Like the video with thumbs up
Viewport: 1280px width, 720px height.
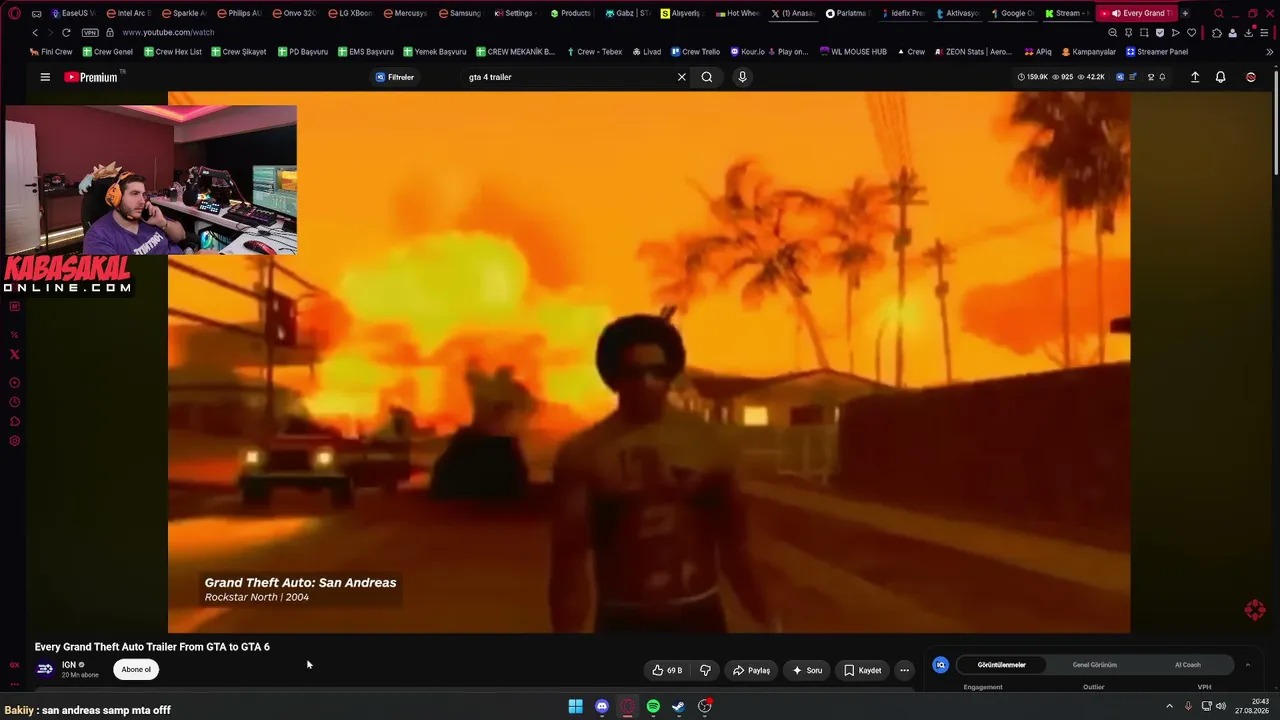coord(667,670)
